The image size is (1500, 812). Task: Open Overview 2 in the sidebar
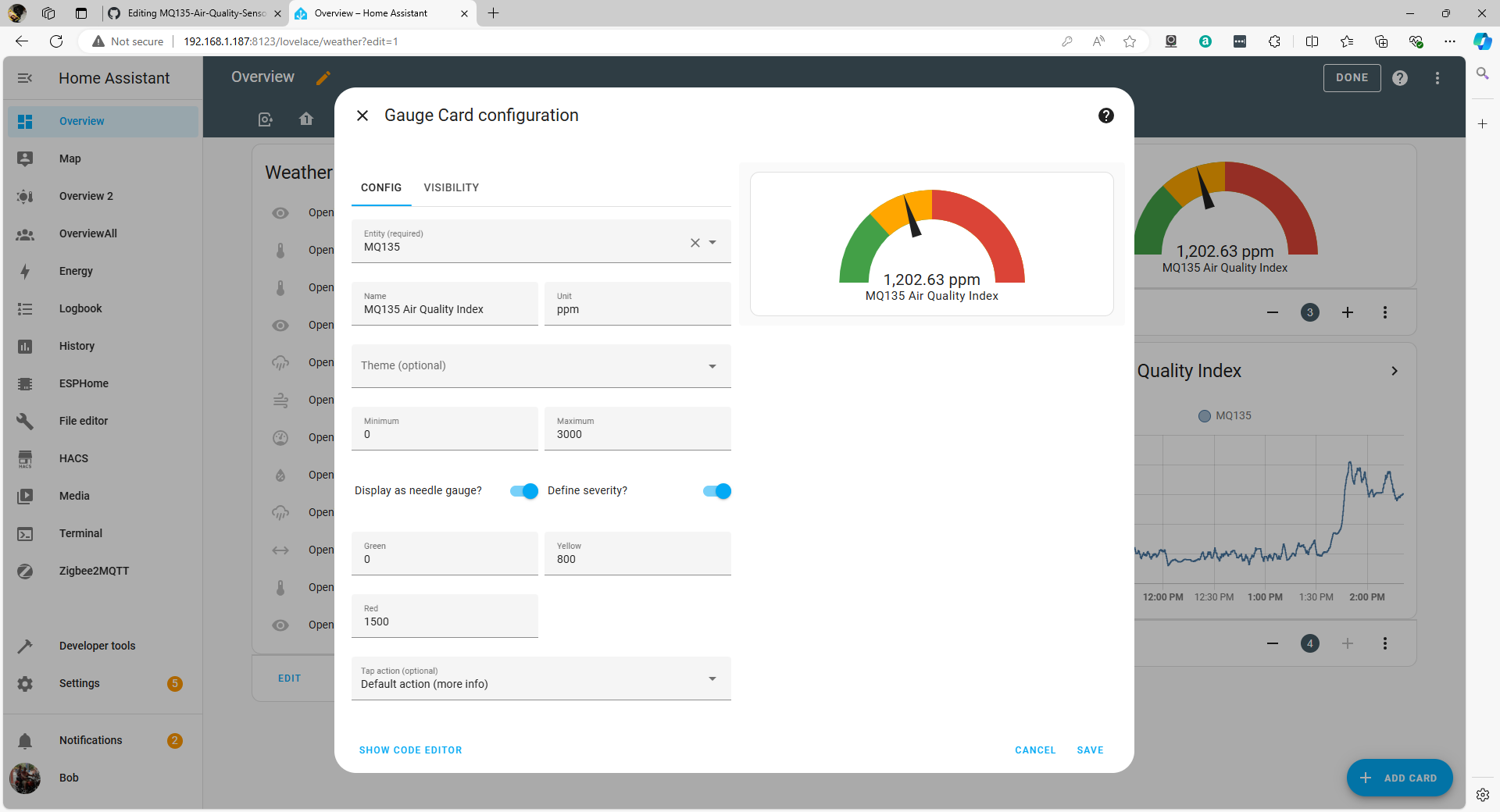coord(103,197)
